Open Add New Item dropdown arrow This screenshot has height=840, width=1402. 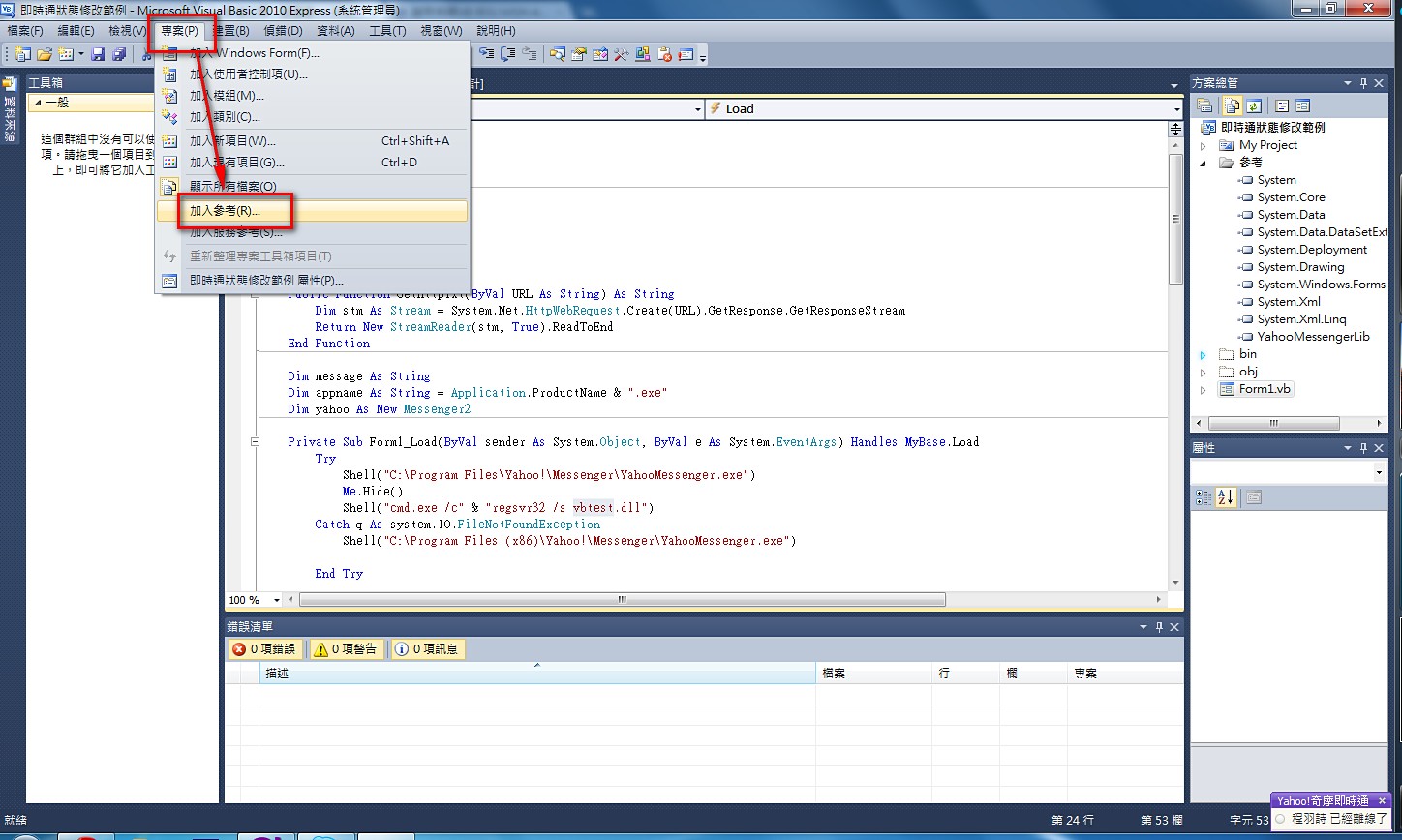81,54
